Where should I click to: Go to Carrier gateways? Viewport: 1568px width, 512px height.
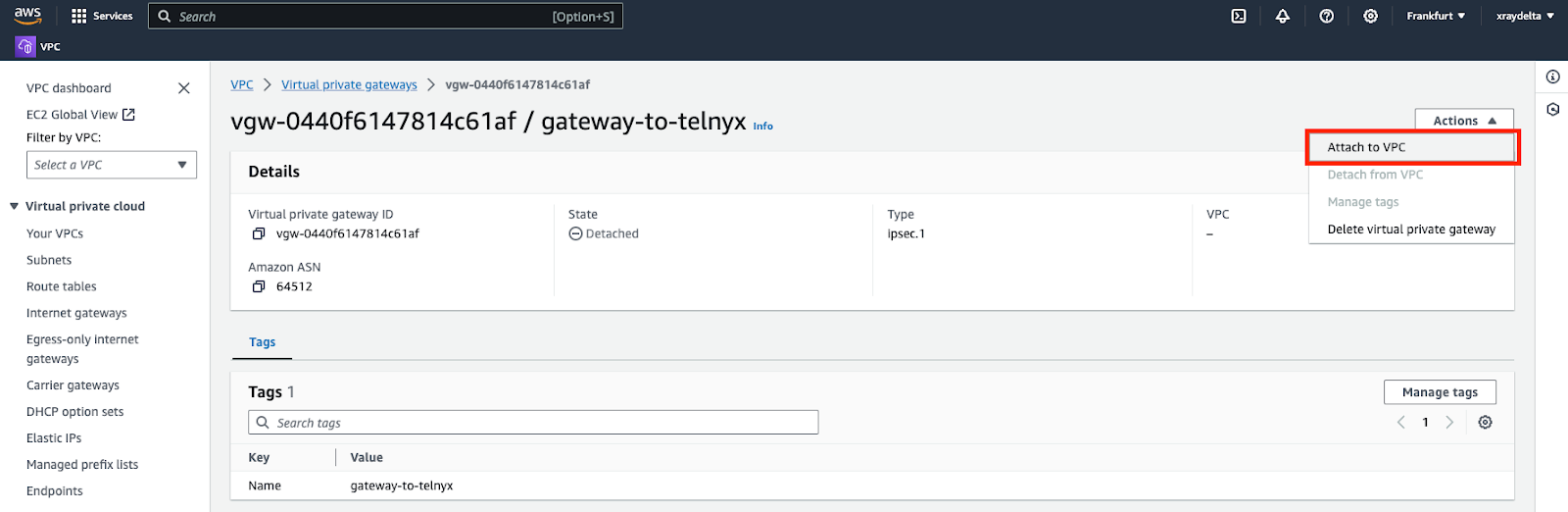tap(73, 385)
